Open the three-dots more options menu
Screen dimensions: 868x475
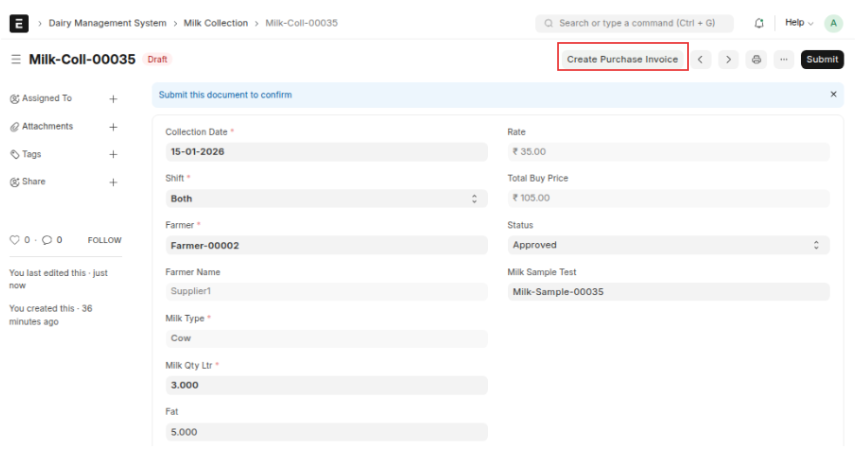[x=784, y=59]
